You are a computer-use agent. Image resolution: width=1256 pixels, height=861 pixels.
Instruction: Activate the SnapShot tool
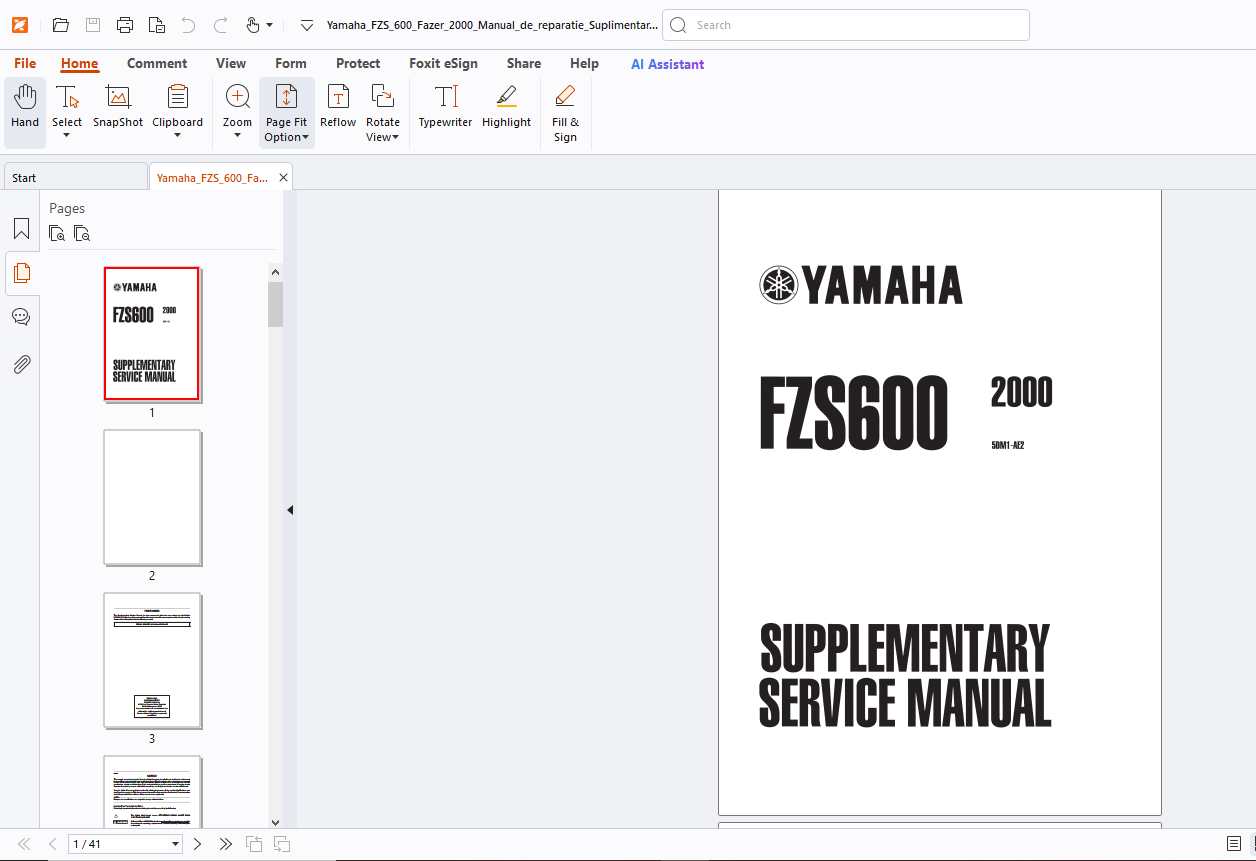[x=118, y=107]
